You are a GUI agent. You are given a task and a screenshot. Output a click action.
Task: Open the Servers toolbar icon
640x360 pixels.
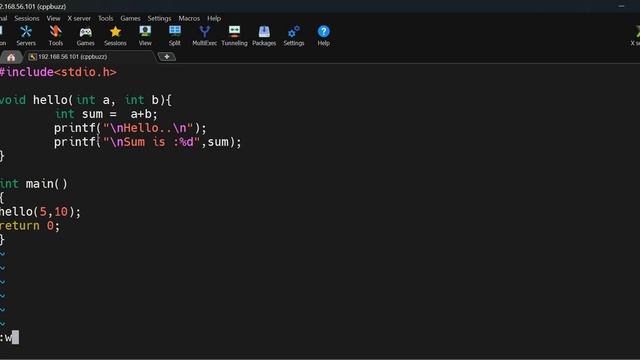click(26, 36)
